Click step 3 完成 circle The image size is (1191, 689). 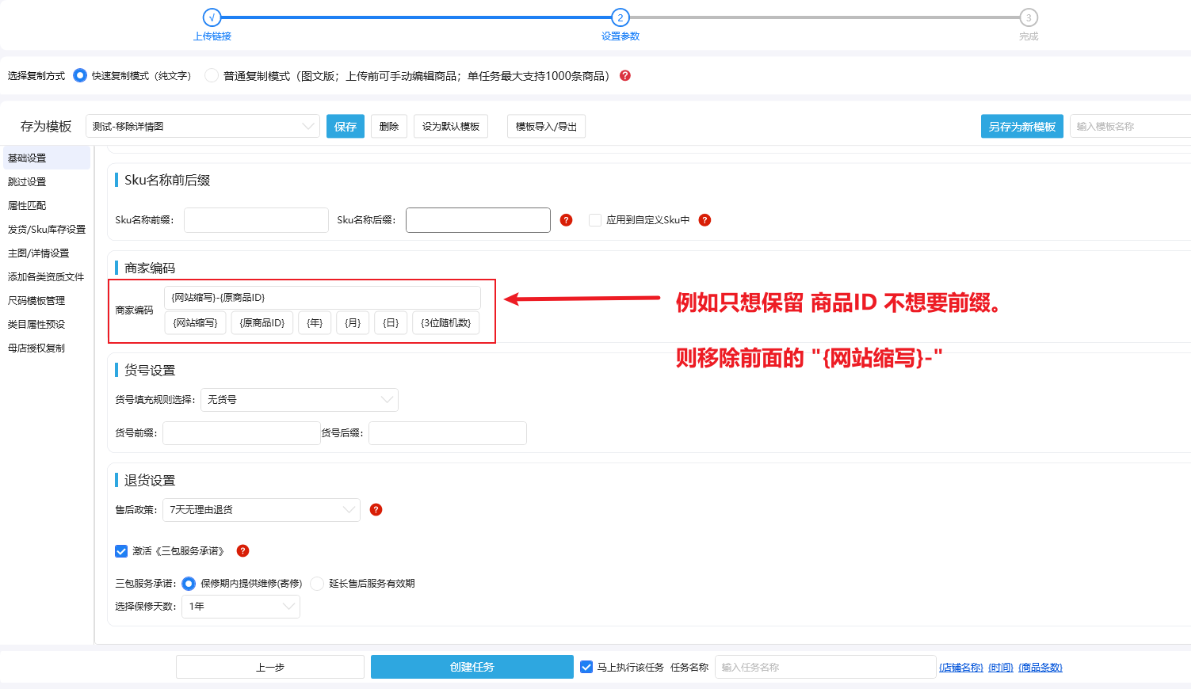point(1028,17)
